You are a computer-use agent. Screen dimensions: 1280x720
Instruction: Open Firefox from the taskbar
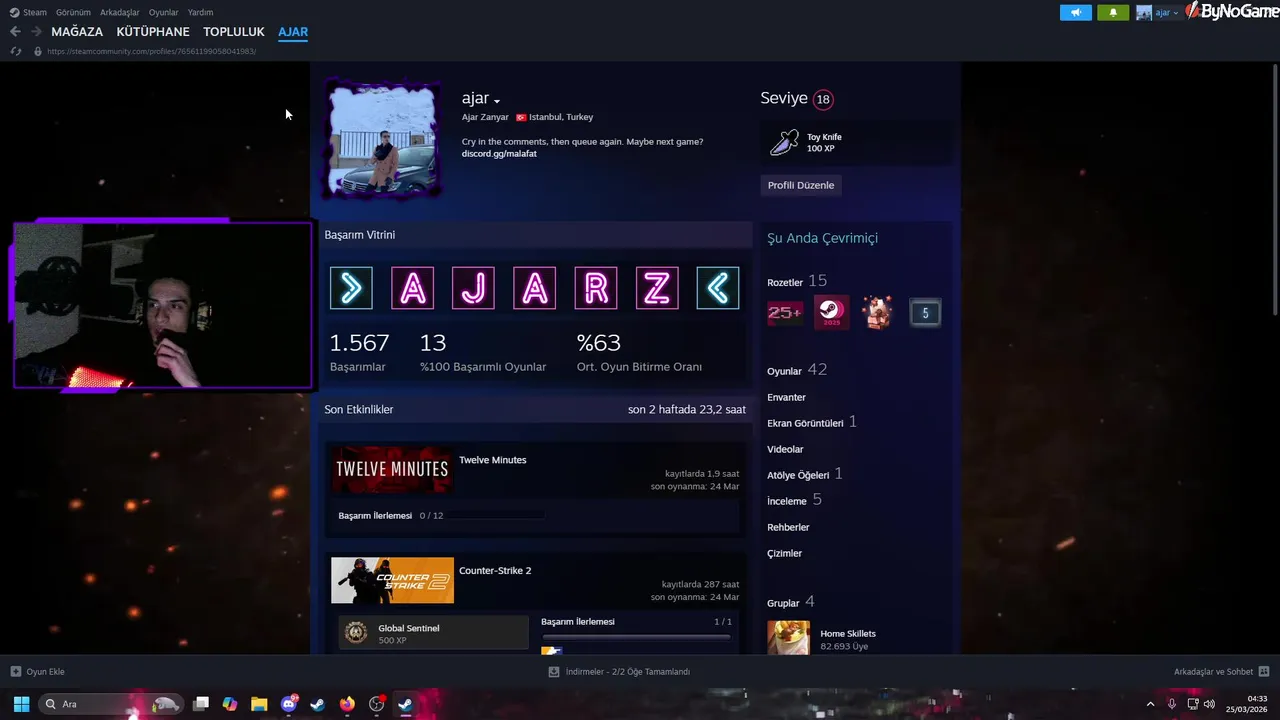(x=347, y=704)
